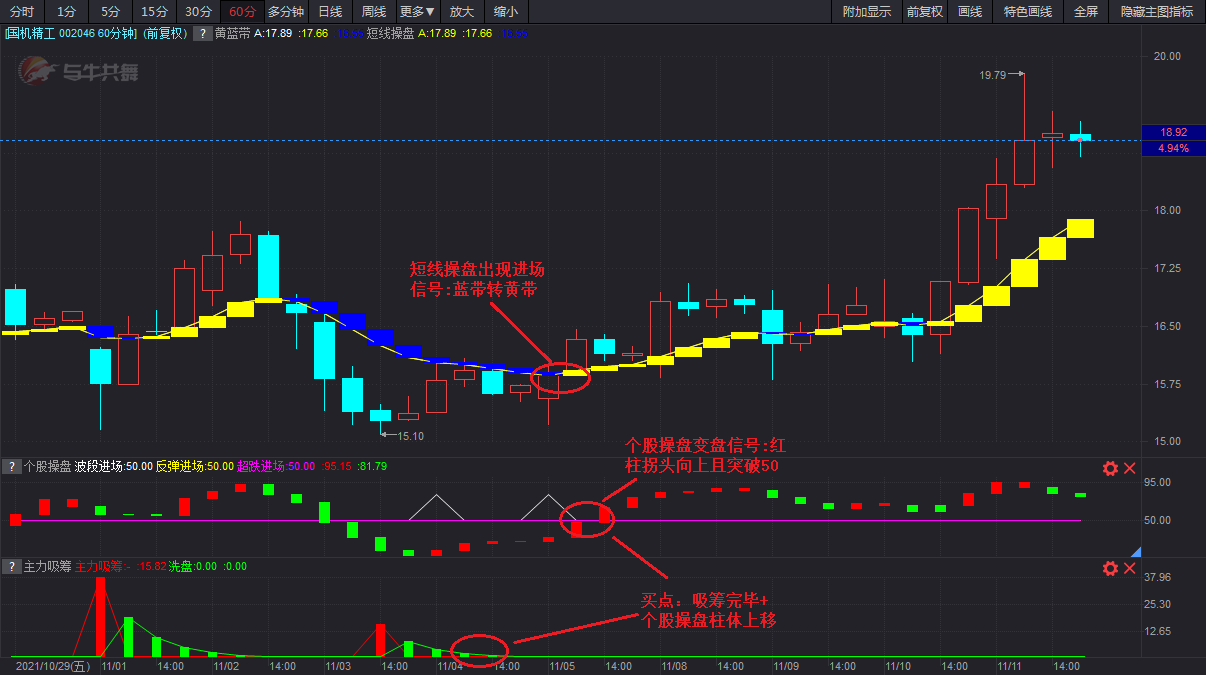The height and width of the screenshot is (675, 1206).
Task: Click the 19.79 high price marker
Action: pos(992,74)
